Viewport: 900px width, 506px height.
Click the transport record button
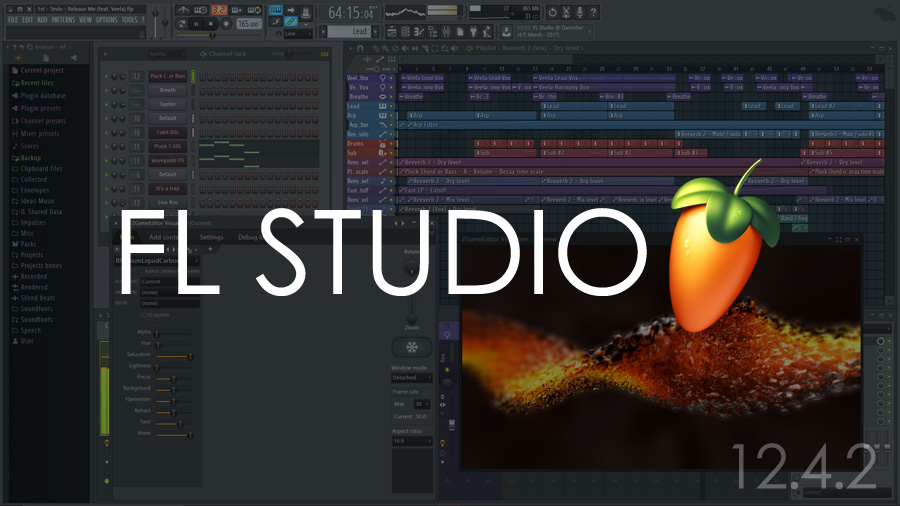(226, 24)
